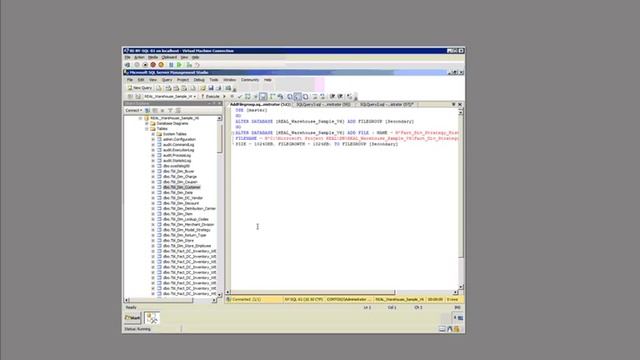Click the query editor horizontal scrollbar
Image resolution: width=640 pixels, height=360 pixels.
[x=342, y=292]
